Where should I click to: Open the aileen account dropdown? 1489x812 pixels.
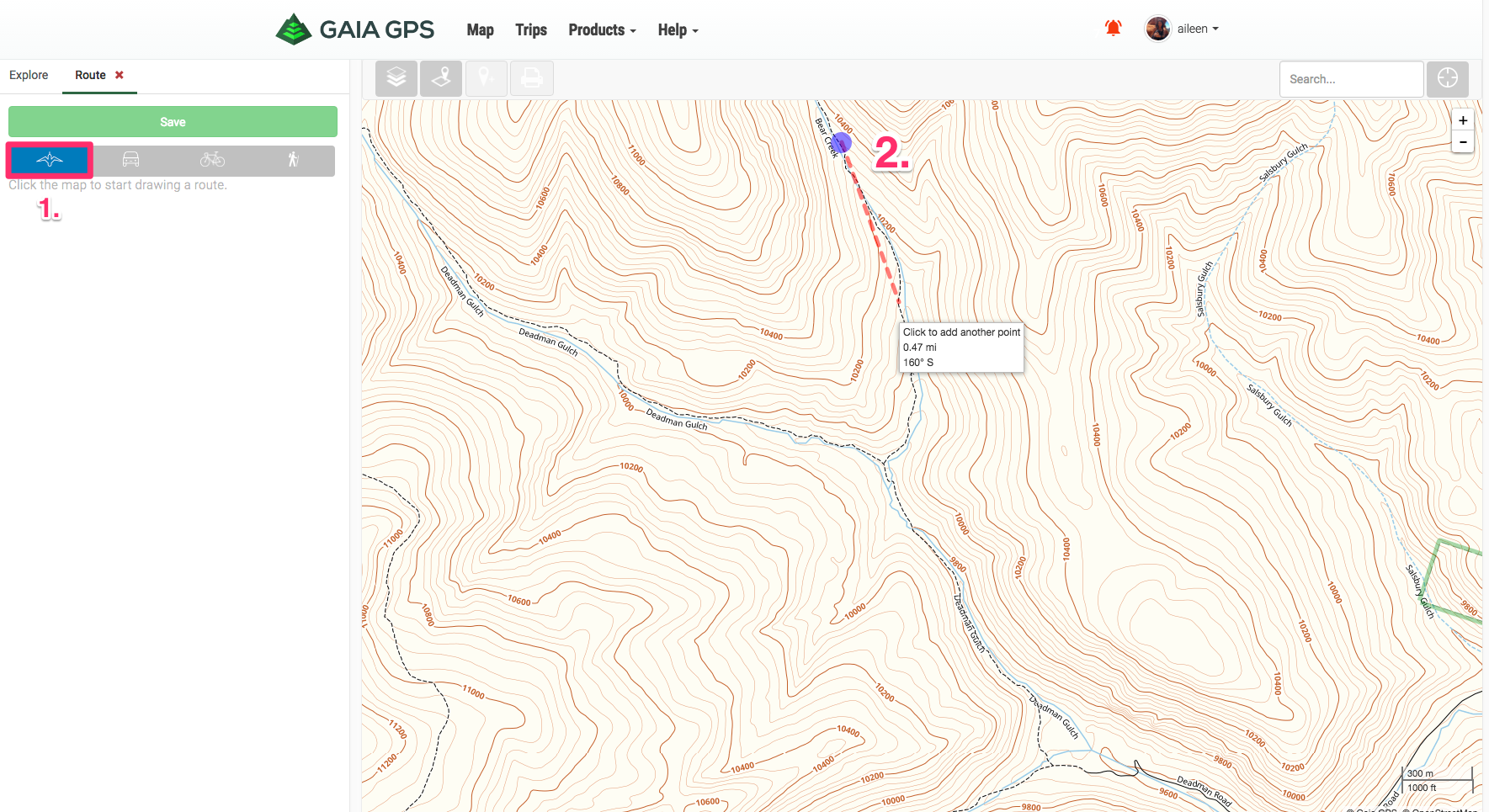click(1197, 29)
